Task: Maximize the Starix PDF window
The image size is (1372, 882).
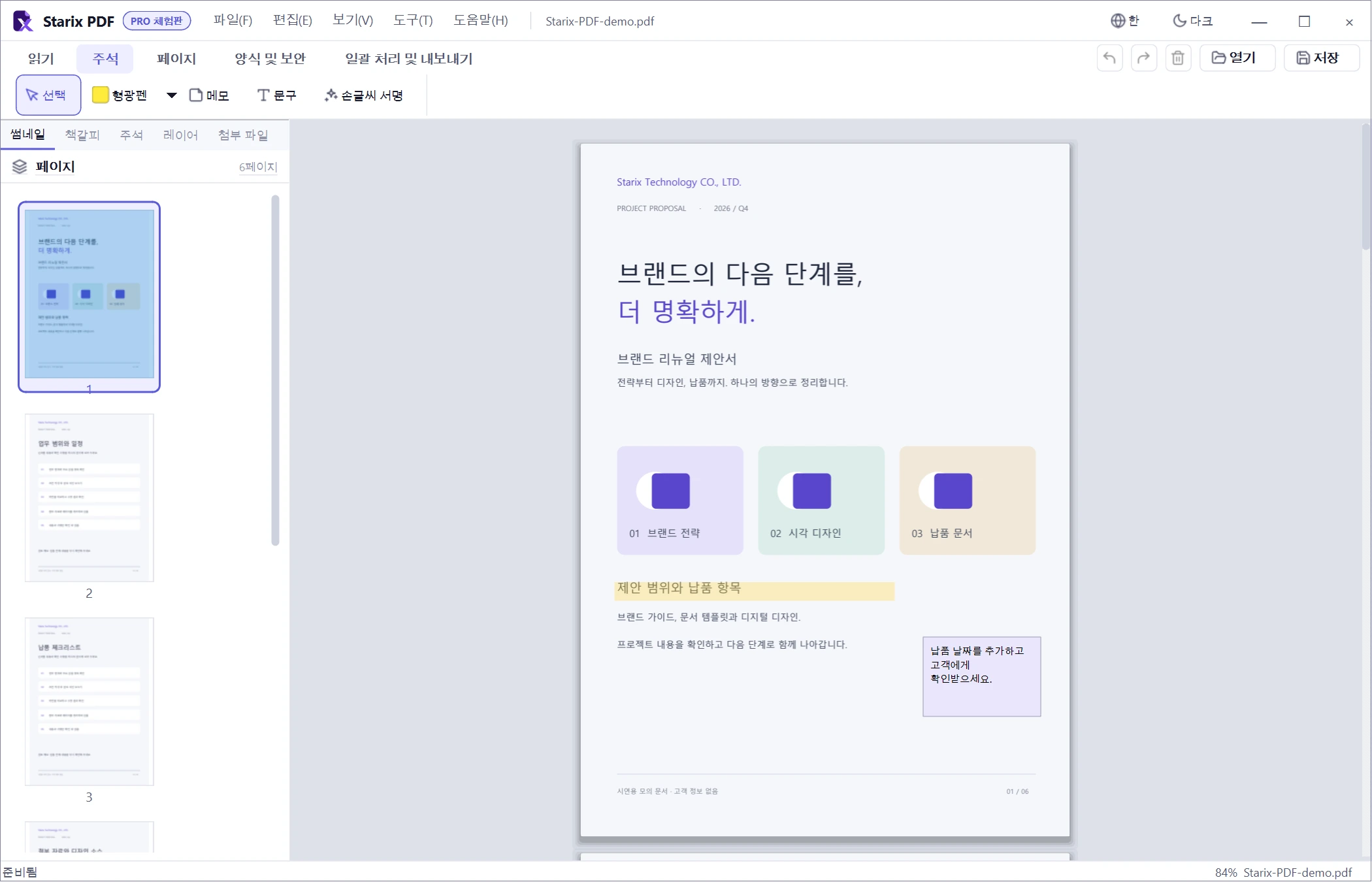Action: coord(1304,22)
